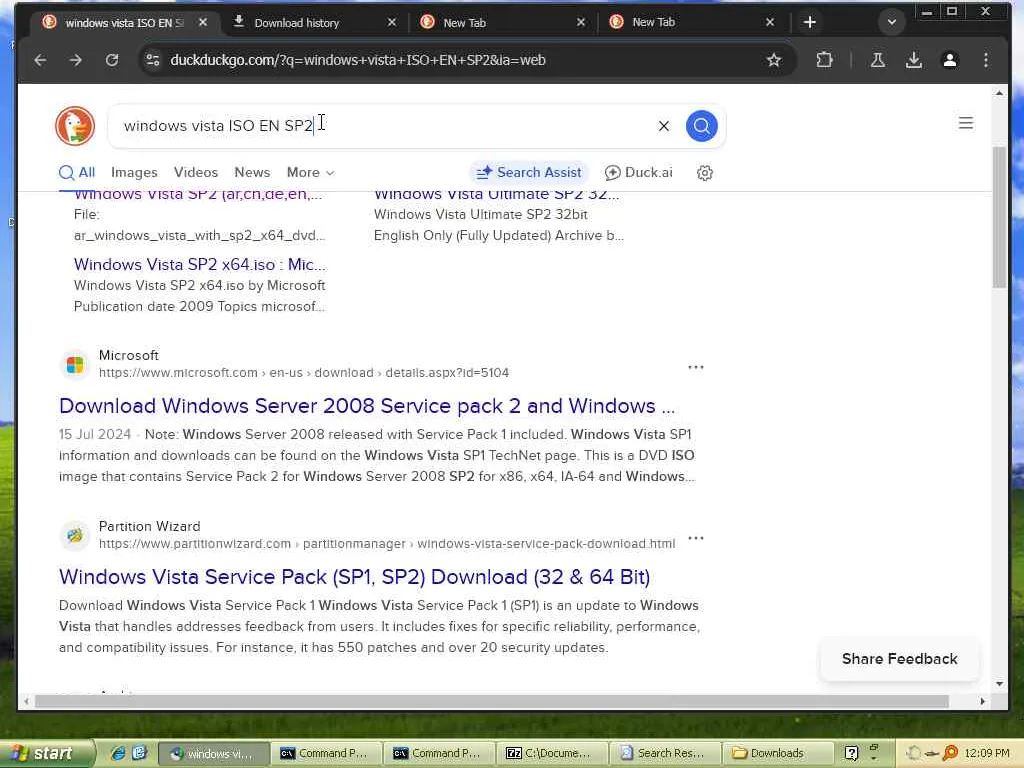Viewport: 1024px width, 768px height.
Task: Go to DuckDuckGo homepage logo
Action: 75,125
